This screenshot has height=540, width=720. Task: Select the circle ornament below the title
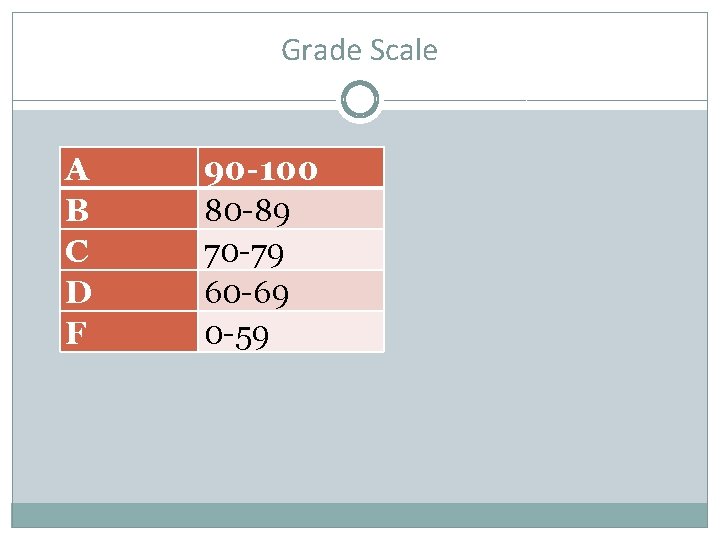tap(360, 100)
